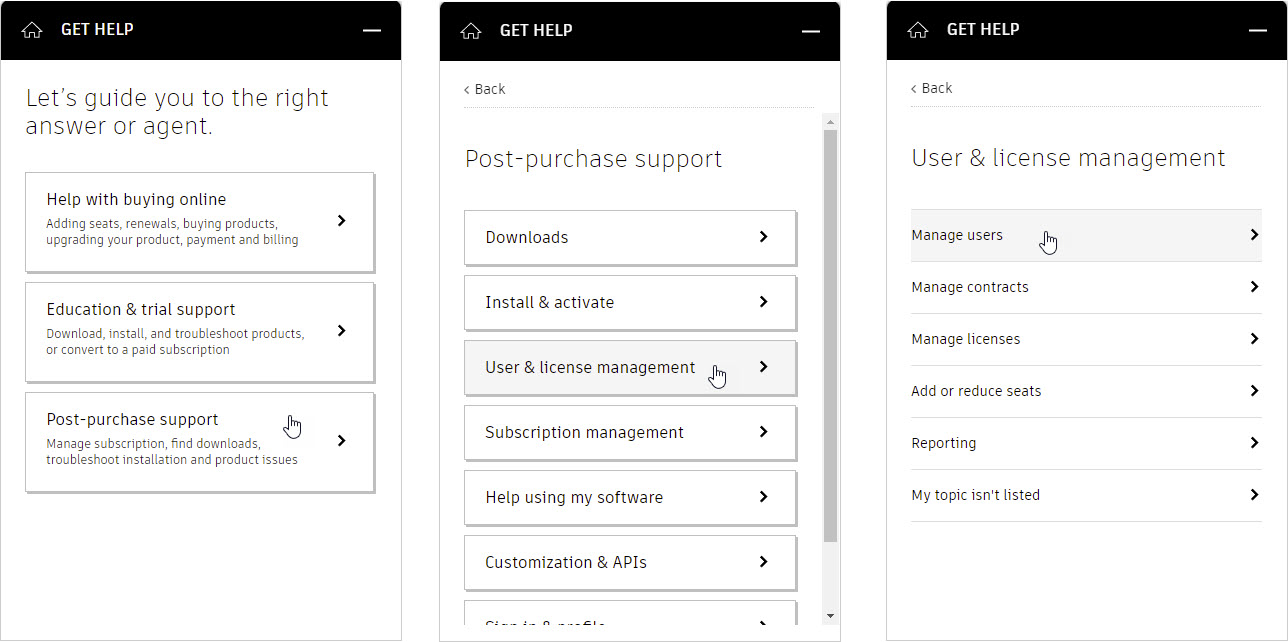Click the middle panel scrollbar thumb

tap(830, 336)
